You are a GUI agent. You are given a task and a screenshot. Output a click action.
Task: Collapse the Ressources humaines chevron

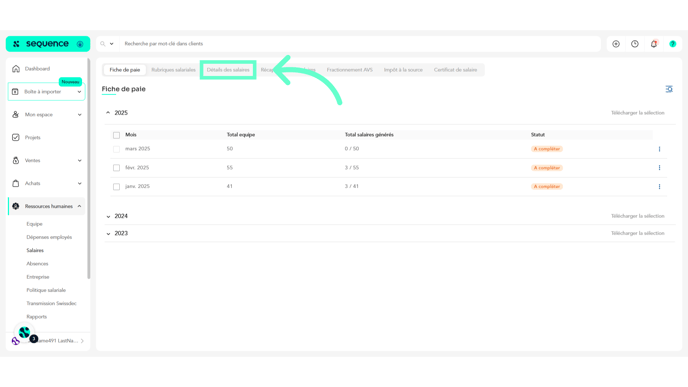click(x=79, y=206)
